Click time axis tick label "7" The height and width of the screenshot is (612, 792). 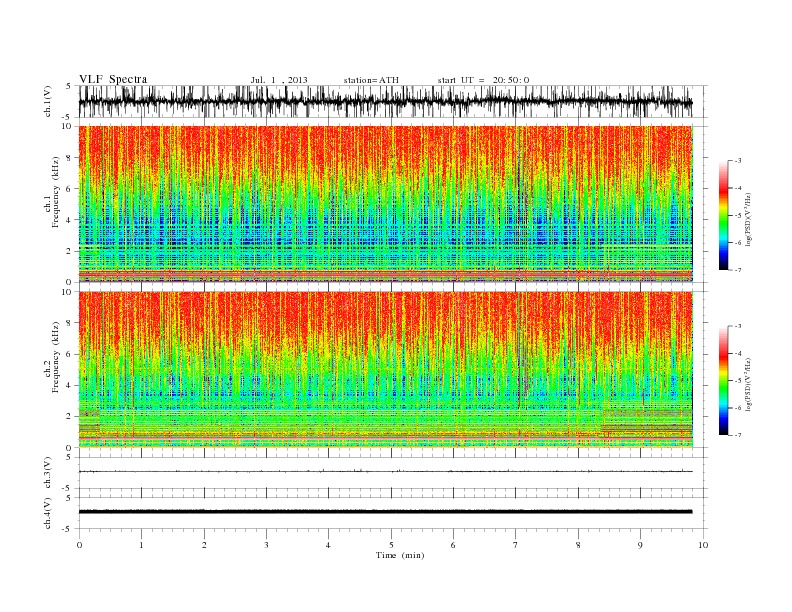click(x=516, y=545)
